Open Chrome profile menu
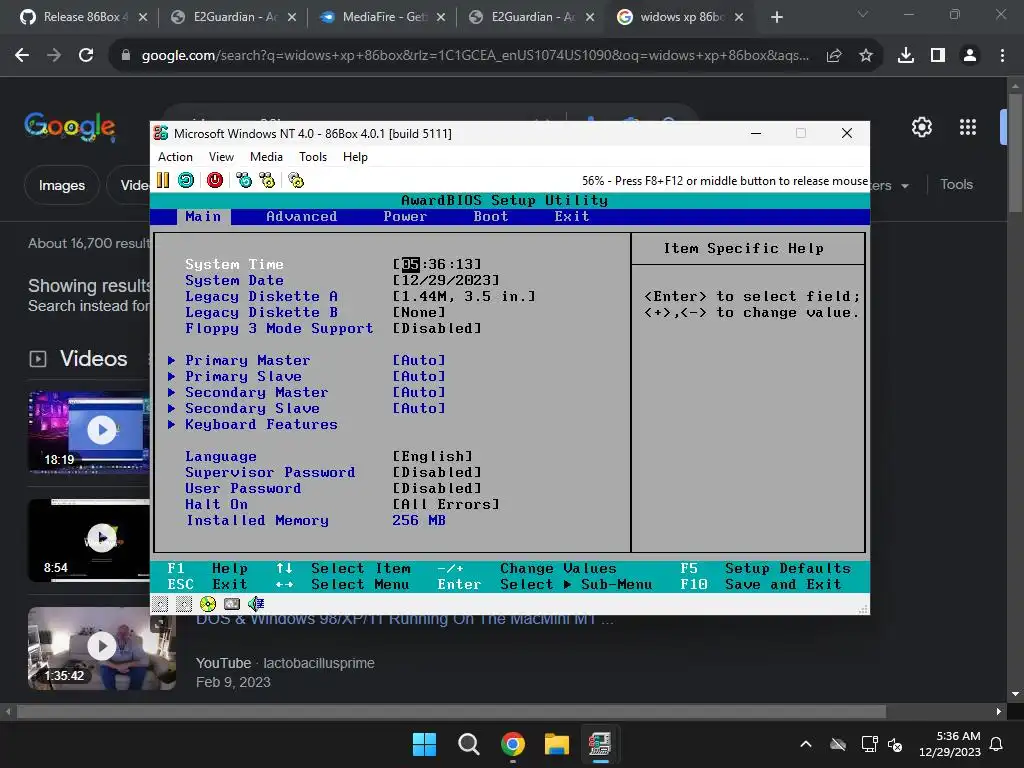The width and height of the screenshot is (1024, 768). (x=970, y=56)
